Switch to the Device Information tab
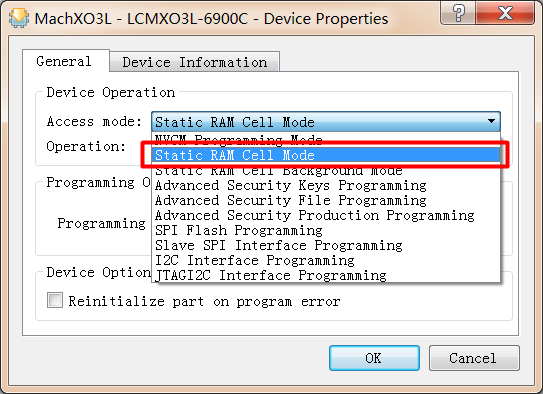Screen dimensions: 543x394 tap(195, 62)
